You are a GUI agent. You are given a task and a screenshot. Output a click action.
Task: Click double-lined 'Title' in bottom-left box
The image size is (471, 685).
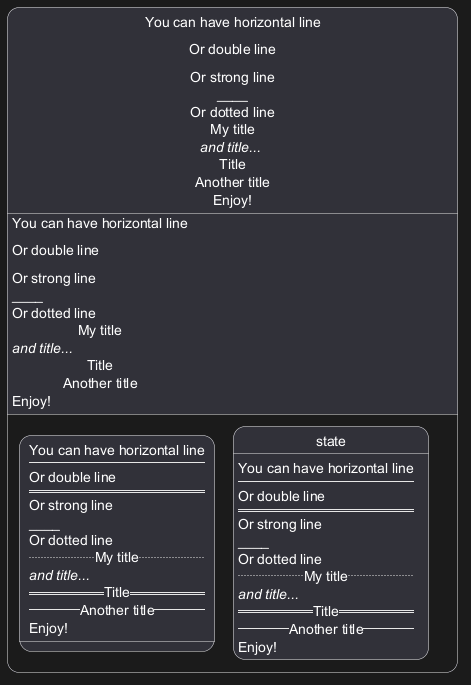pyautogui.click(x=117, y=592)
